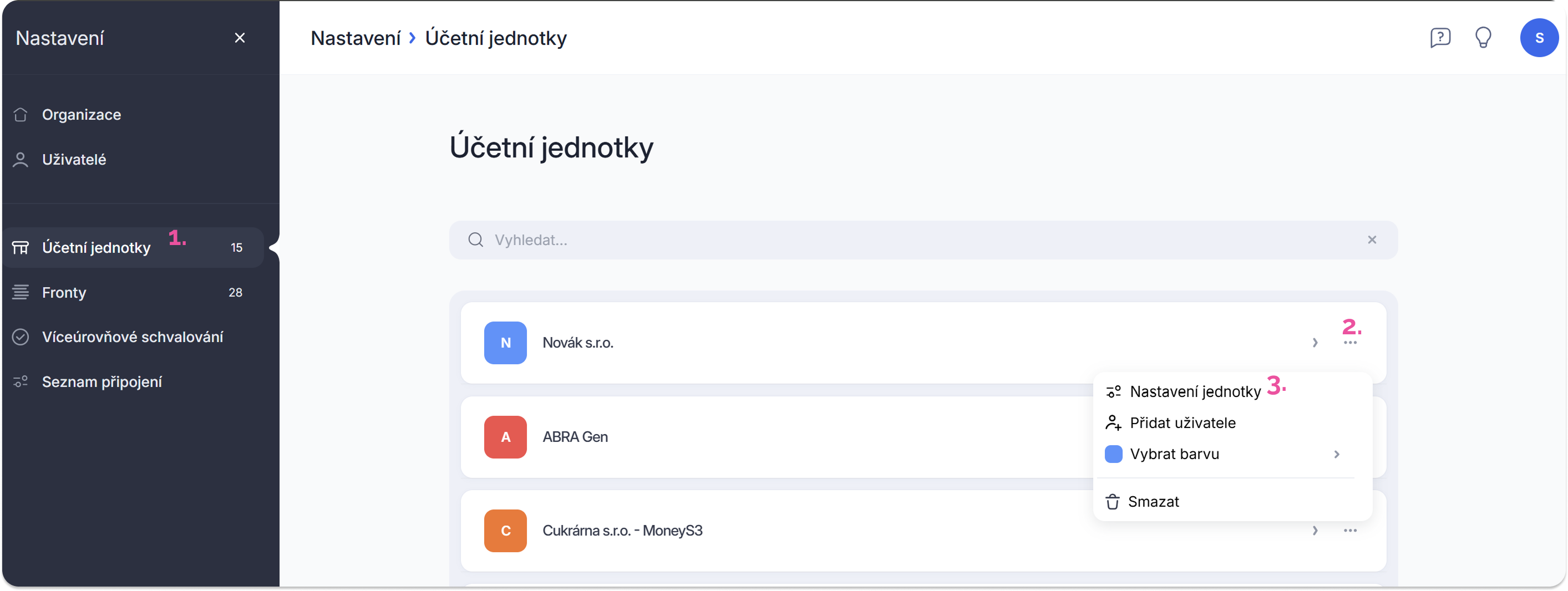Open the help question-mark chat icon
This screenshot has width=1568, height=591.
pyautogui.click(x=1439, y=38)
